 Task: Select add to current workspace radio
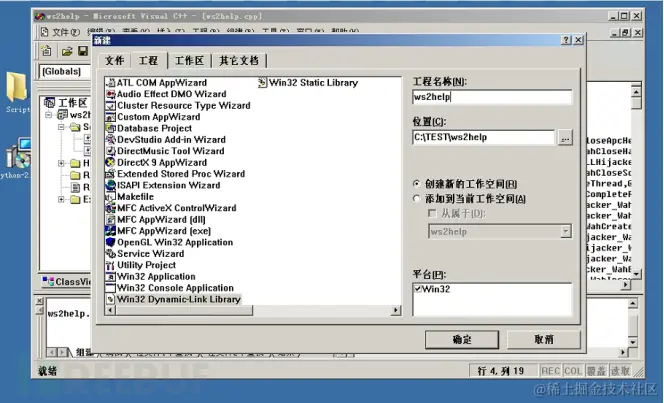tap(417, 199)
